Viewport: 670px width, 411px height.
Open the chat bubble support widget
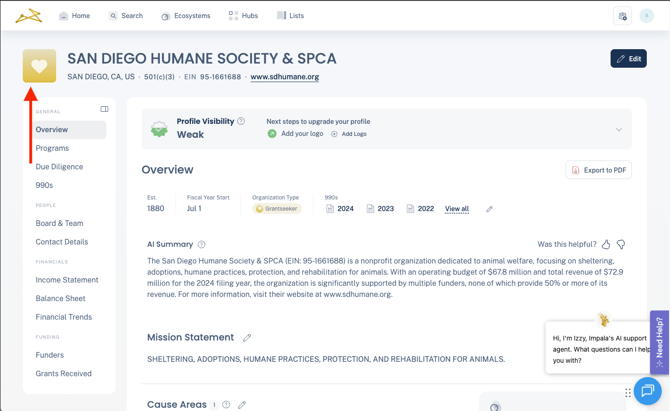(647, 391)
